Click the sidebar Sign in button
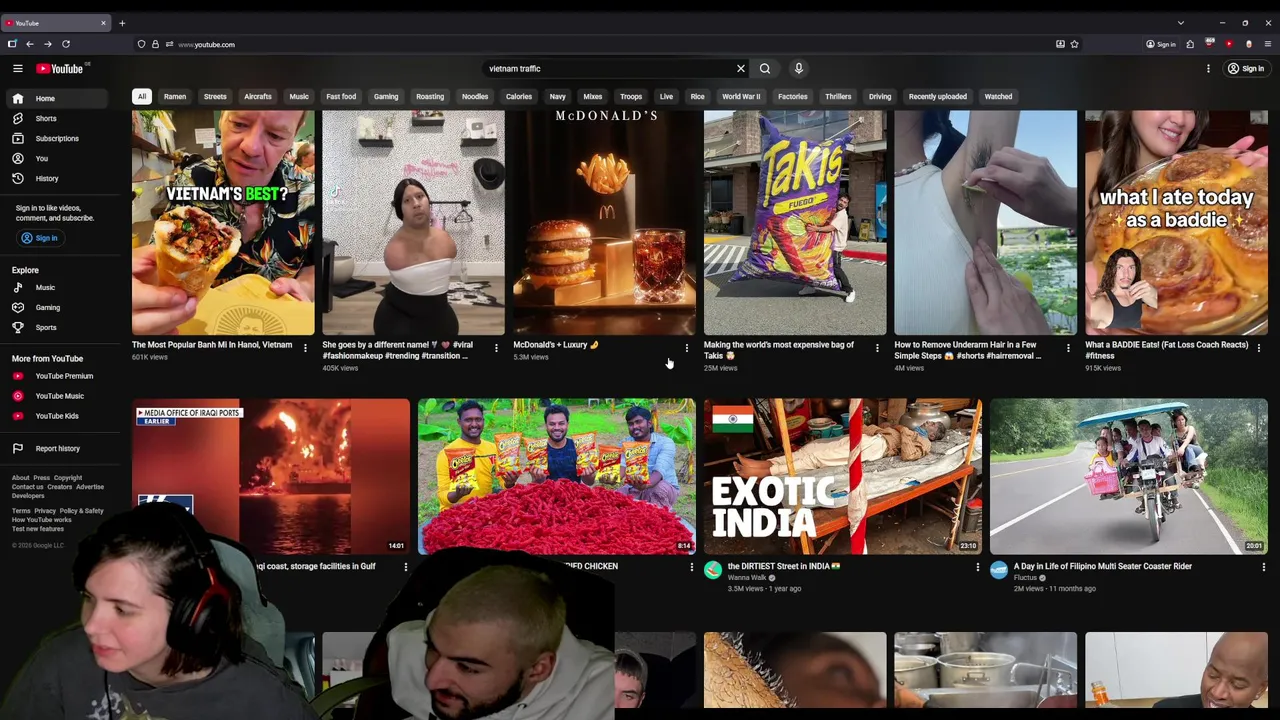1280x720 pixels. pyautogui.click(x=40, y=238)
